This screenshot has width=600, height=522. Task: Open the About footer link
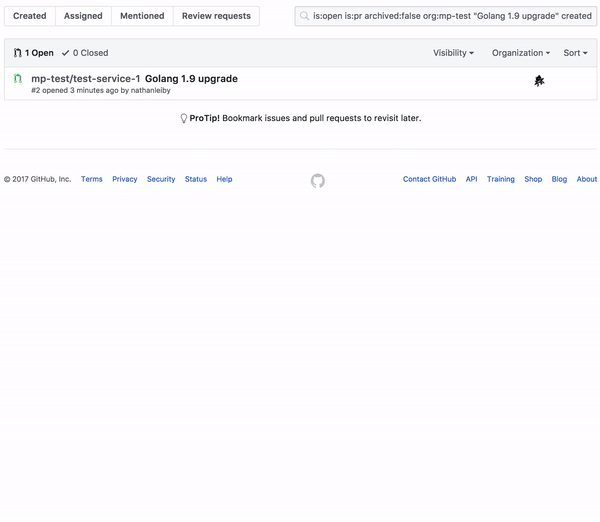coord(587,179)
